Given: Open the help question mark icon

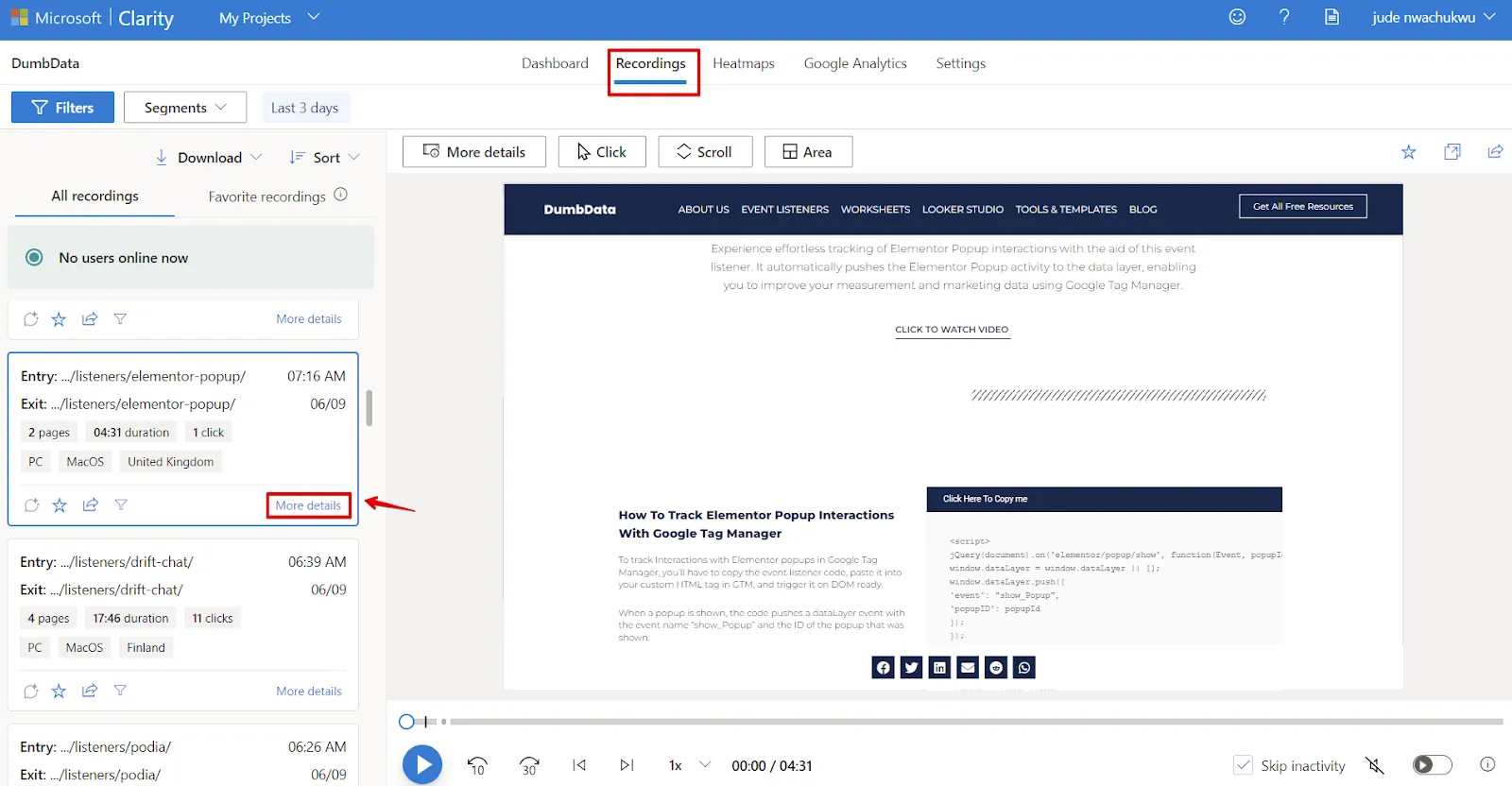Looking at the screenshot, I should 1284,17.
